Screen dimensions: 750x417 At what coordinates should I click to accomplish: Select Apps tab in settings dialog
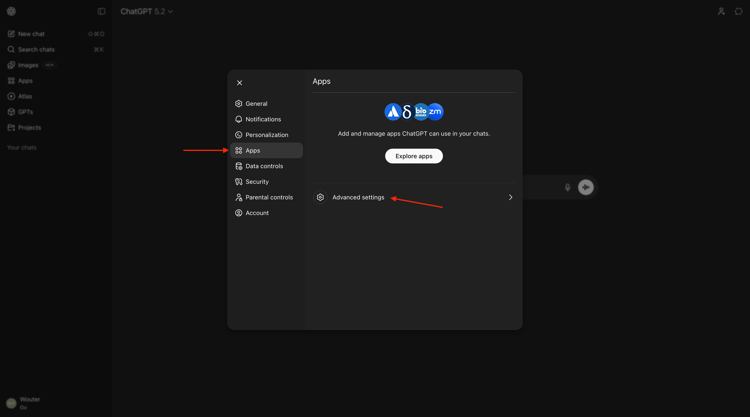tap(266, 151)
